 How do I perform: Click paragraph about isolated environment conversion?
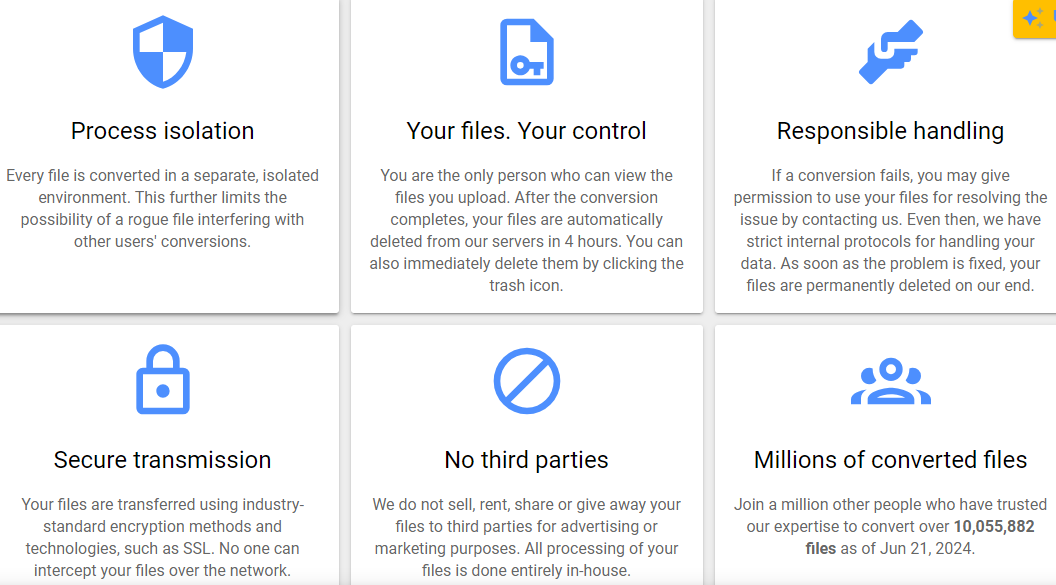(x=162, y=208)
